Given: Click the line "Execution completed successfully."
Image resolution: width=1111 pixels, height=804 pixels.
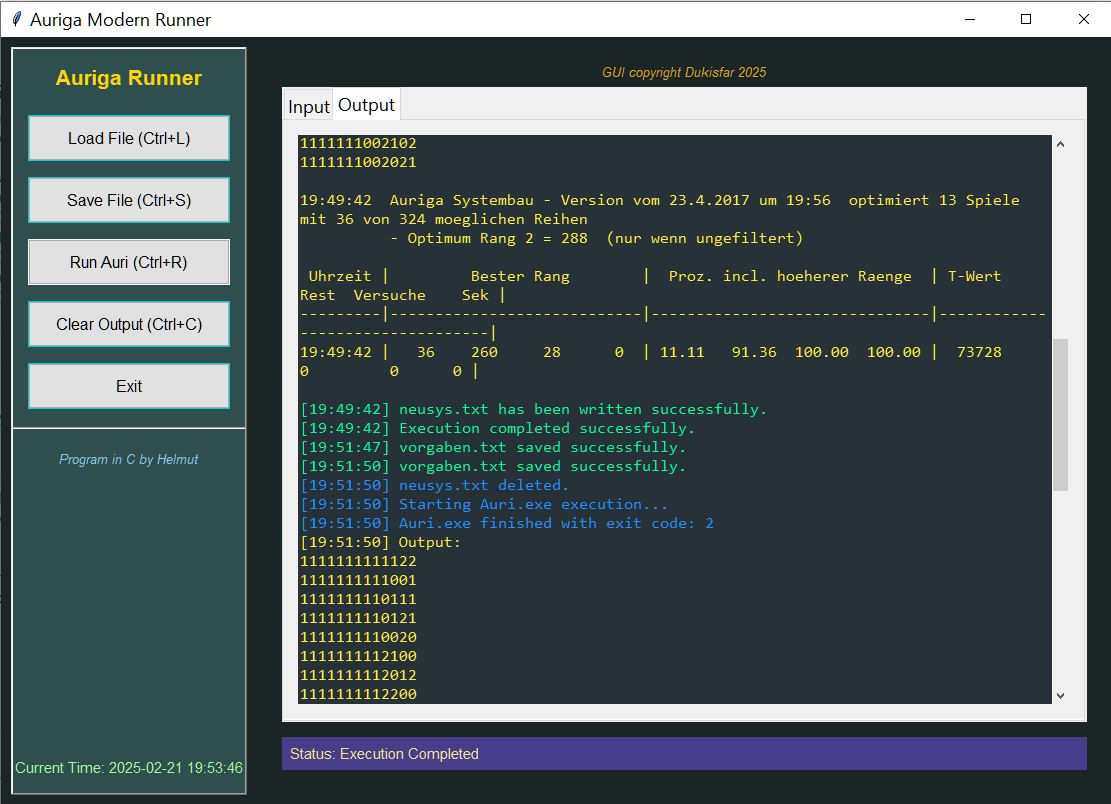Looking at the screenshot, I should pos(497,429).
